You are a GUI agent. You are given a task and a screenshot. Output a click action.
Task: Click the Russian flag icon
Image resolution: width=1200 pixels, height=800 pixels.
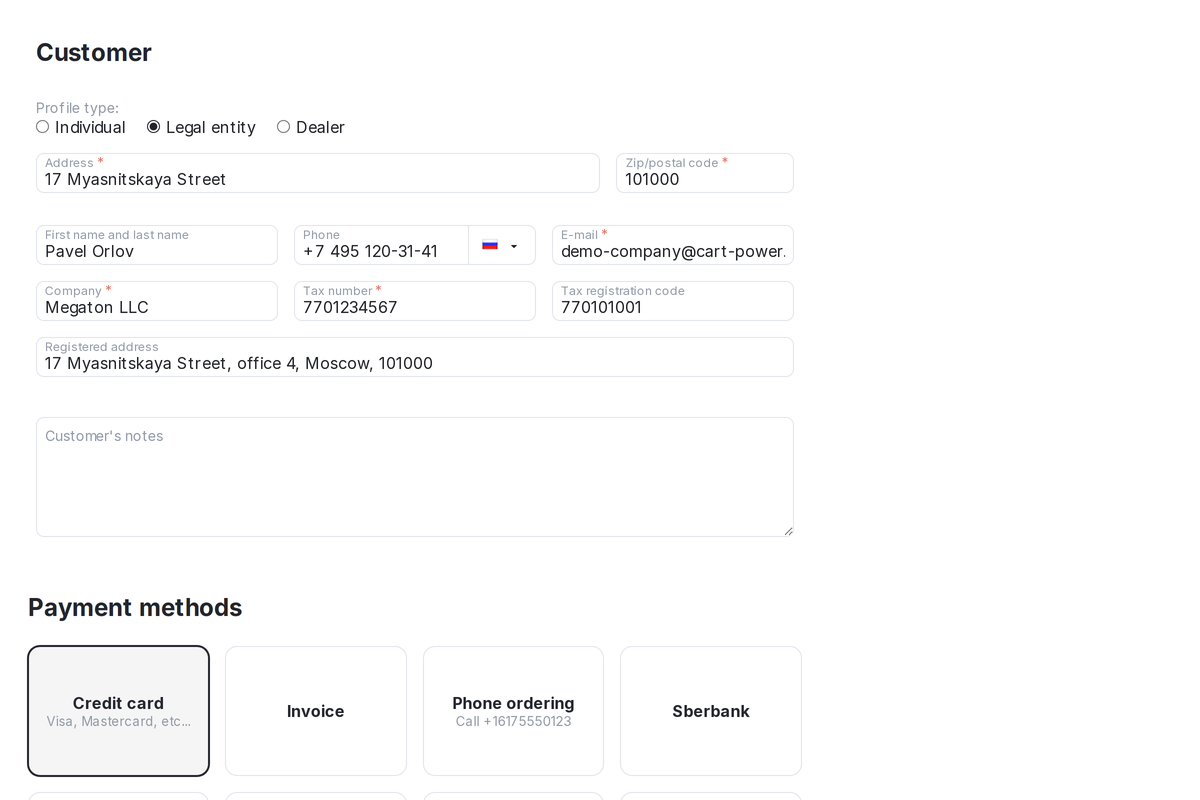pyautogui.click(x=490, y=245)
